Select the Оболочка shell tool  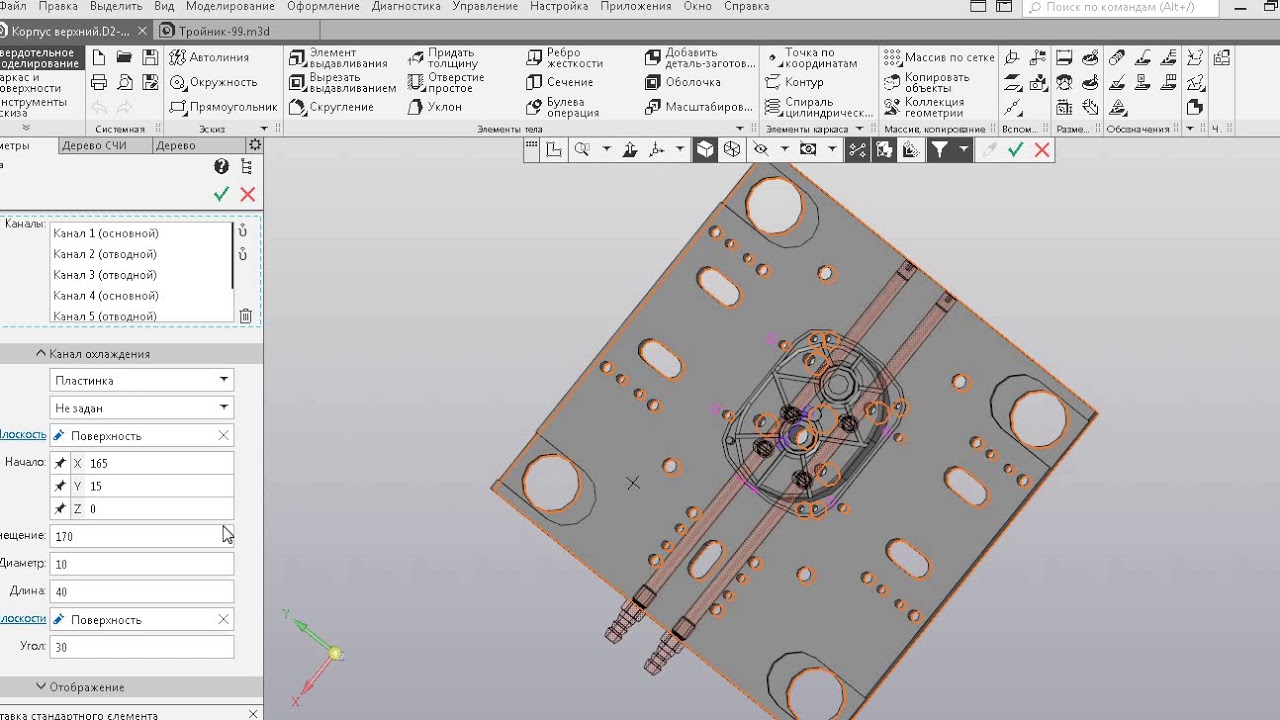click(x=683, y=82)
